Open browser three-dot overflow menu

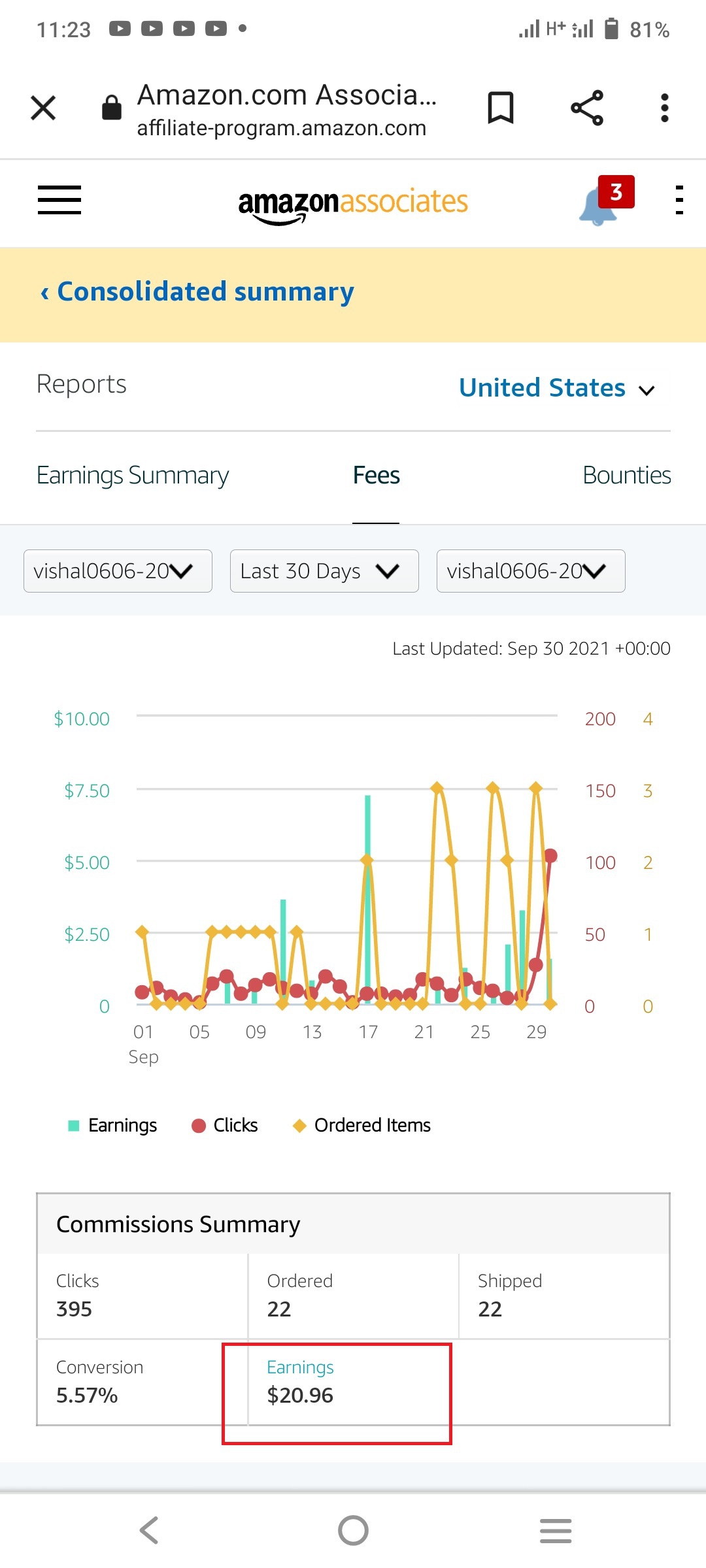[665, 108]
